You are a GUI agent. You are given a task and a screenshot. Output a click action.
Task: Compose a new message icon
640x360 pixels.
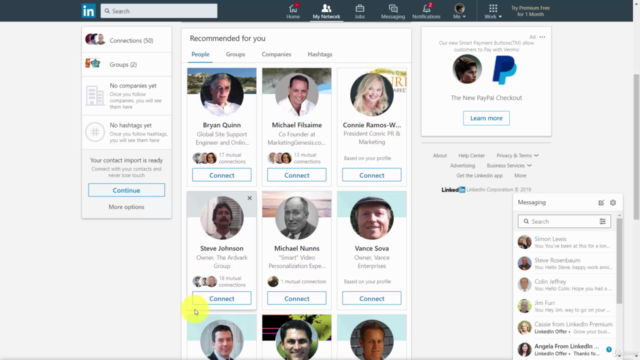[x=601, y=202]
